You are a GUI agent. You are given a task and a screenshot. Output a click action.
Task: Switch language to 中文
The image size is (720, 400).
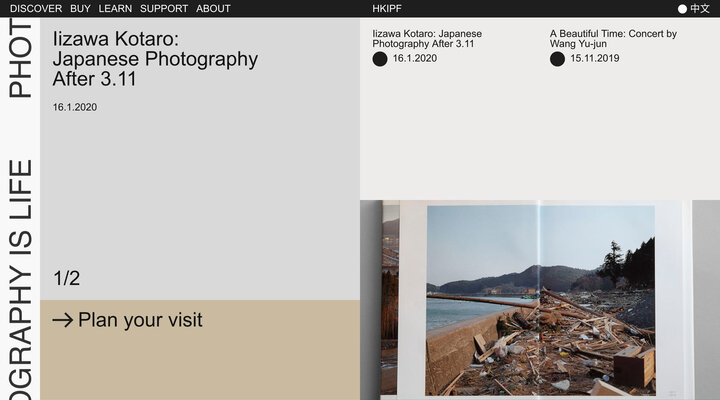pos(700,9)
